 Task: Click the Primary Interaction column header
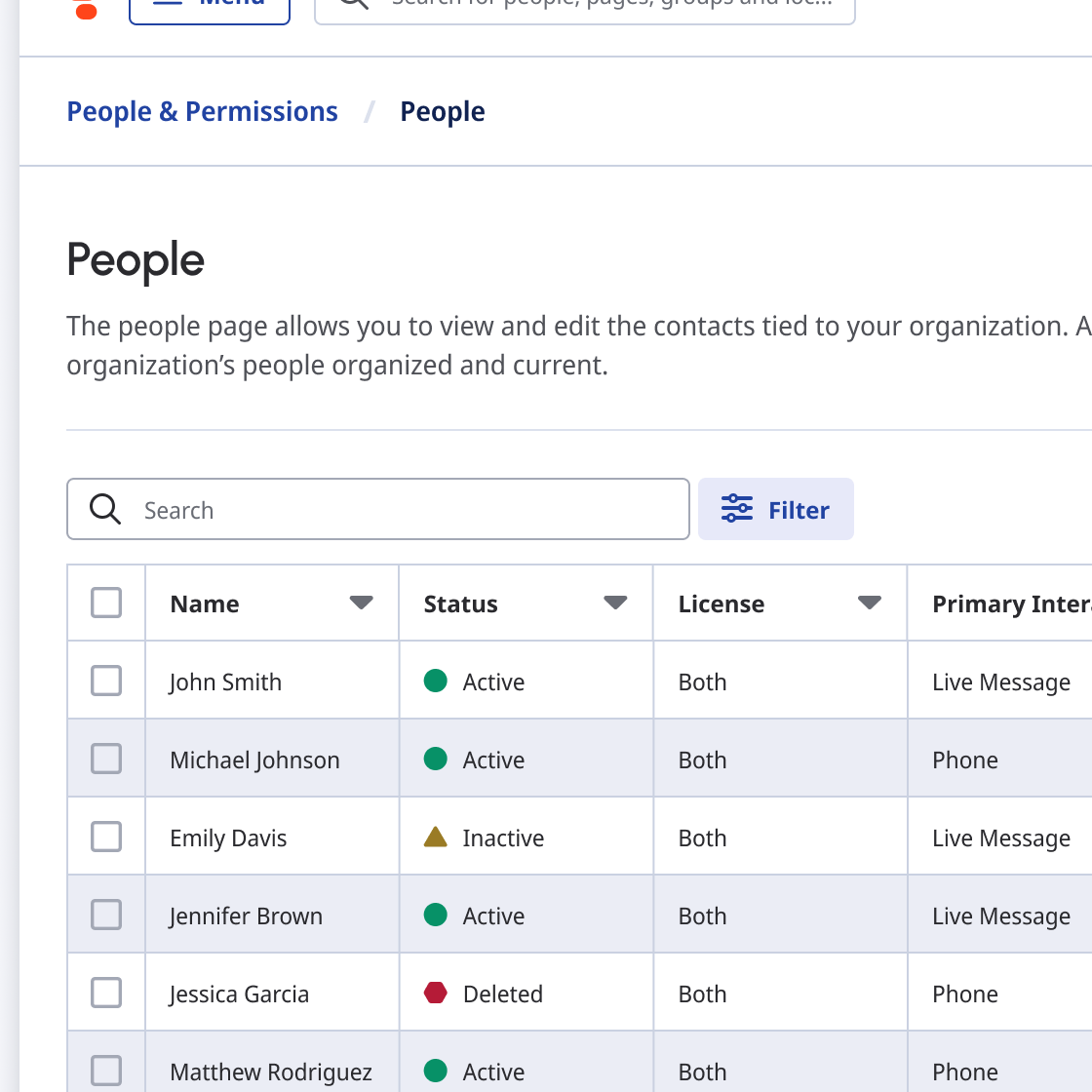[x=1012, y=604]
